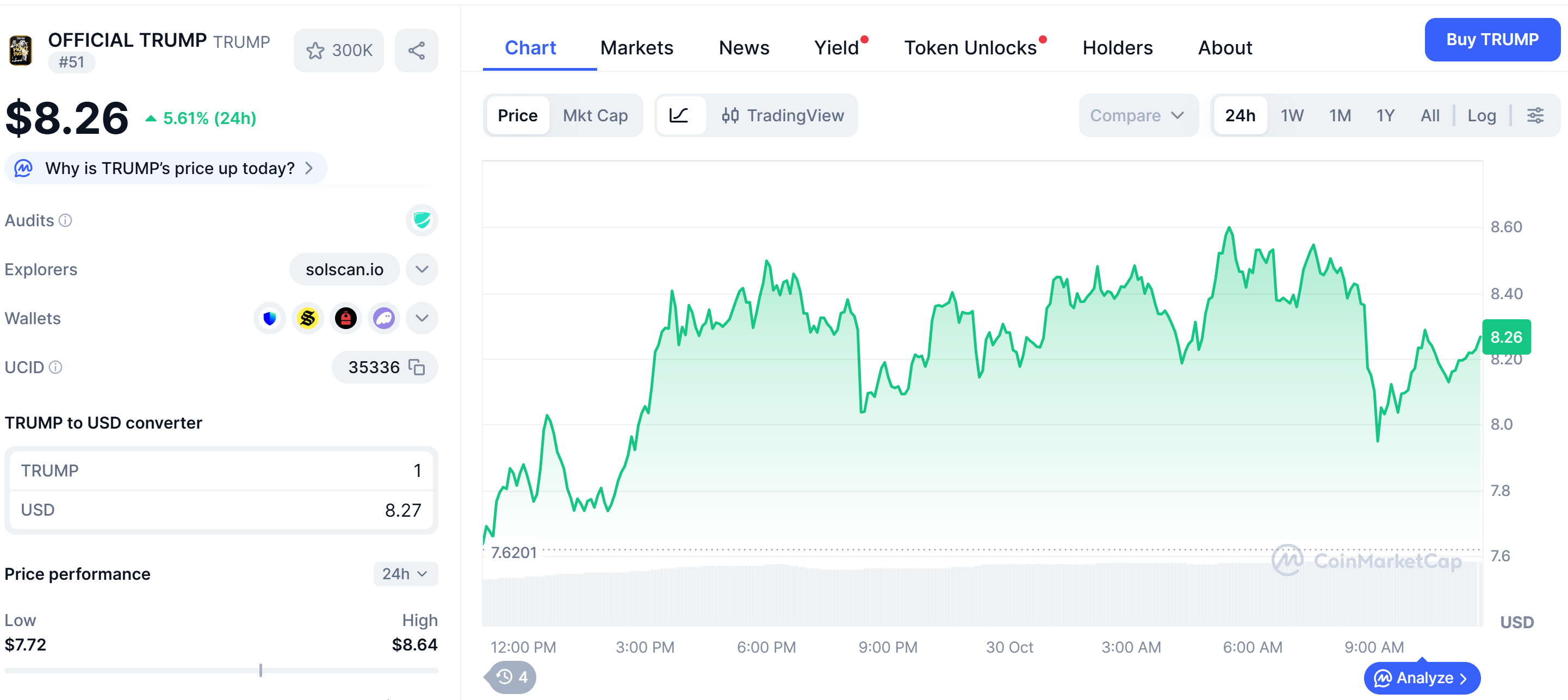Open Why is TRUMP's price up link

coord(170,168)
